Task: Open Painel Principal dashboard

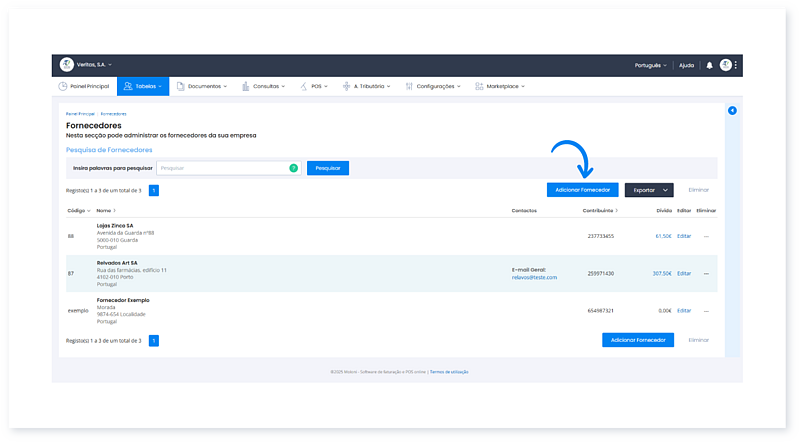Action: [x=84, y=87]
